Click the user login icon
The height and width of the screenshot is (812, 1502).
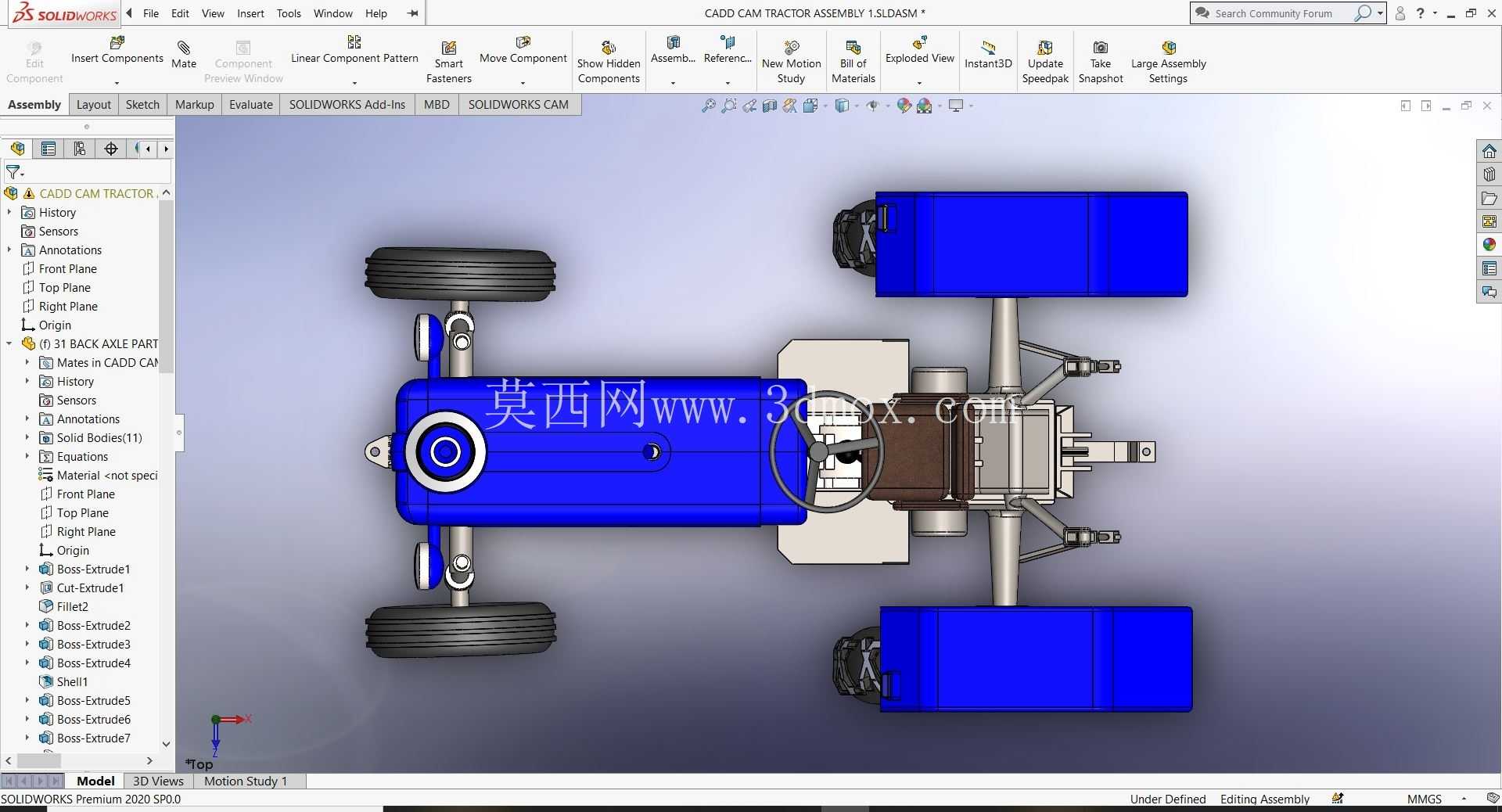tap(1400, 13)
